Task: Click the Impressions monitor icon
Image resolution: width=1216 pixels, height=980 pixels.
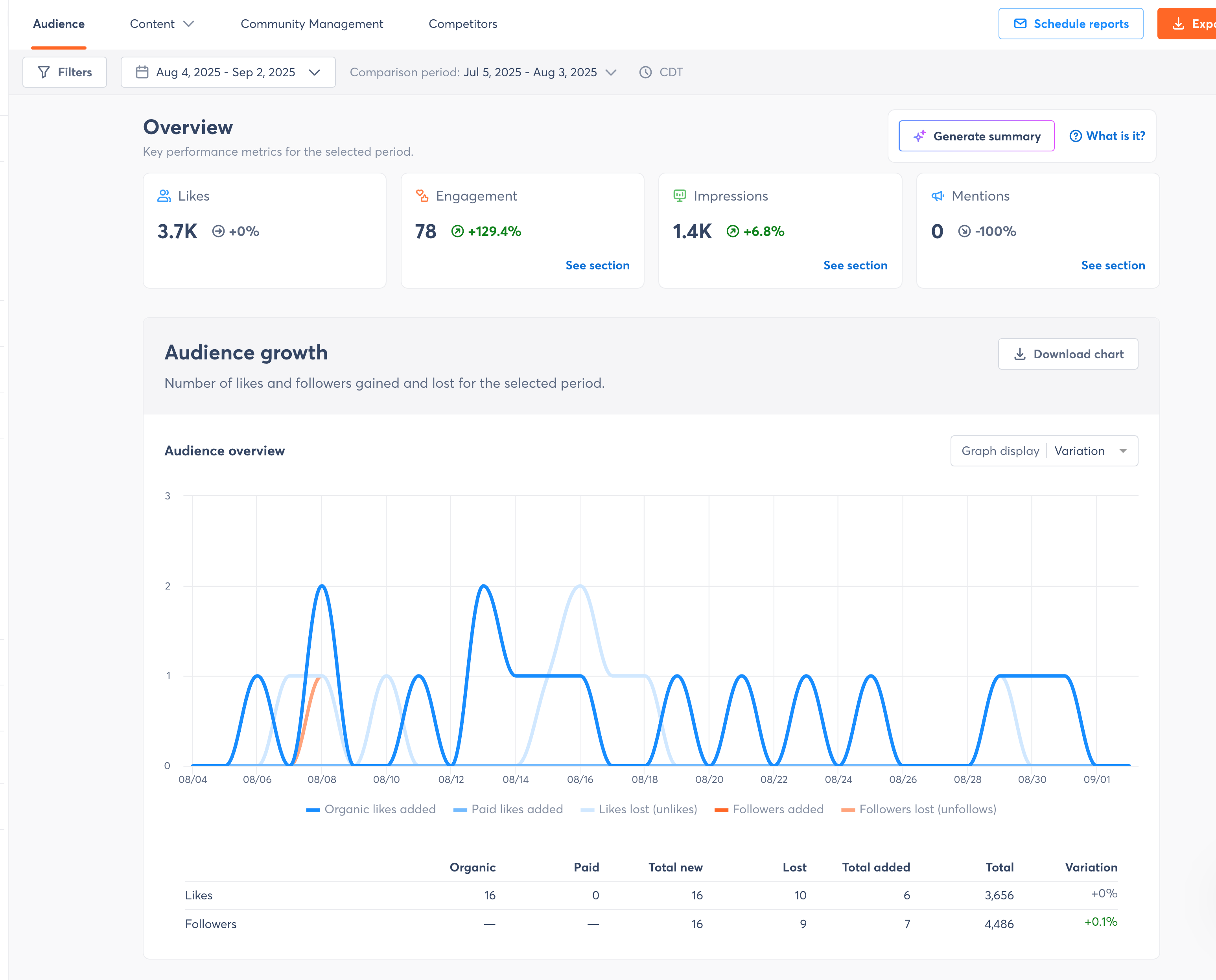Action: (x=679, y=196)
